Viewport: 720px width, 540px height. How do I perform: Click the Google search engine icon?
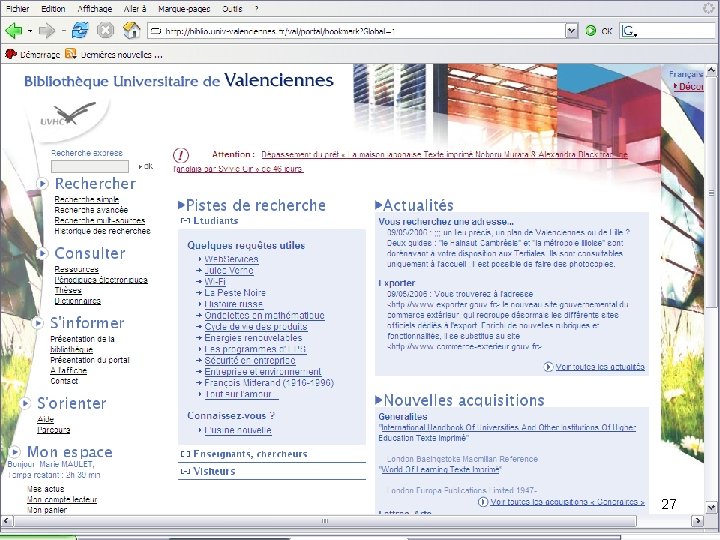[629, 31]
